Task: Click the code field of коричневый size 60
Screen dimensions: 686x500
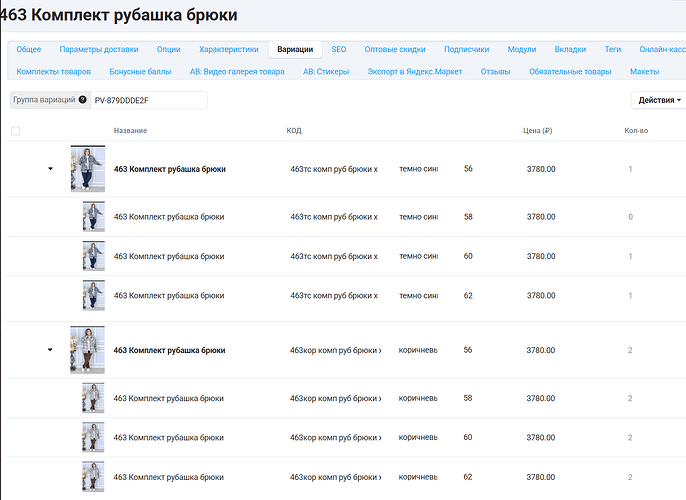Action: click(335, 437)
